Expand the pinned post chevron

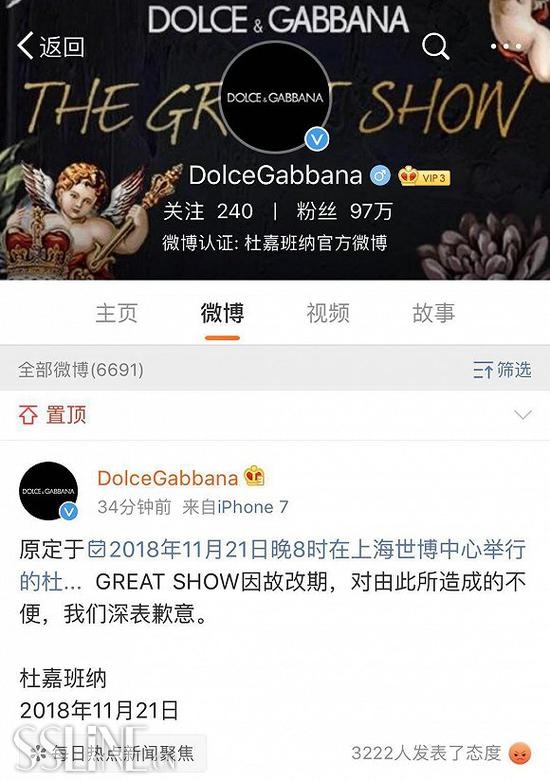point(523,414)
